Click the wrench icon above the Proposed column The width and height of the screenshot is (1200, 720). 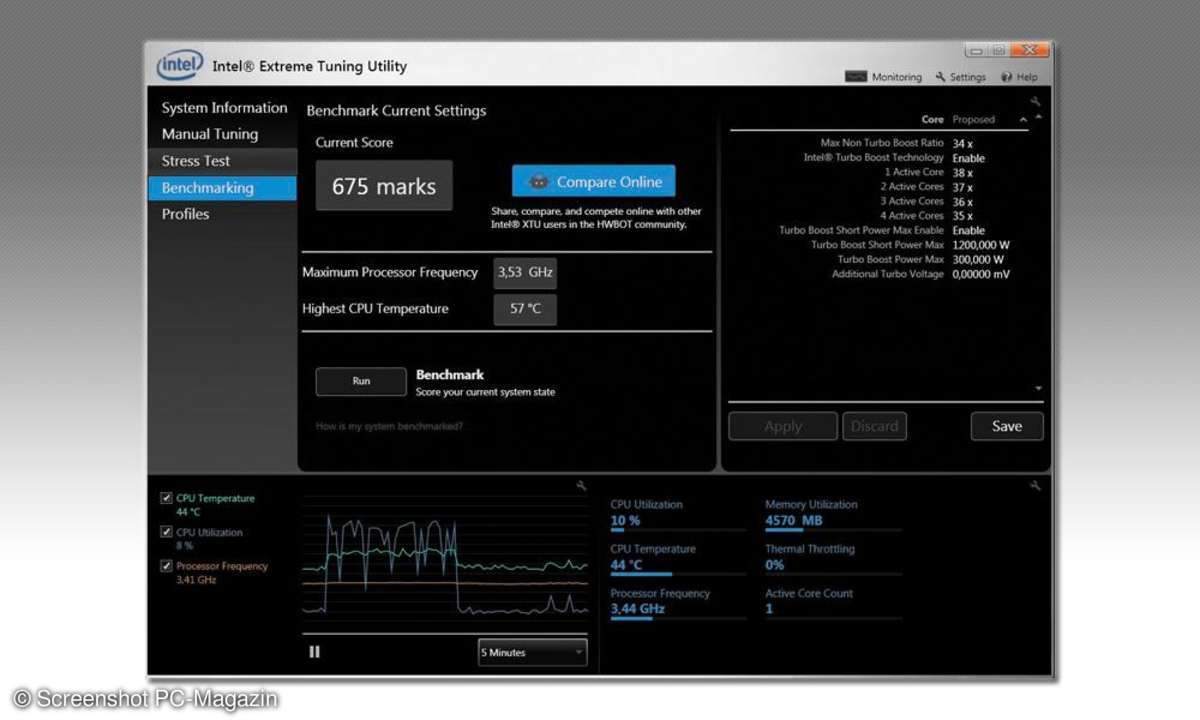point(1035,101)
